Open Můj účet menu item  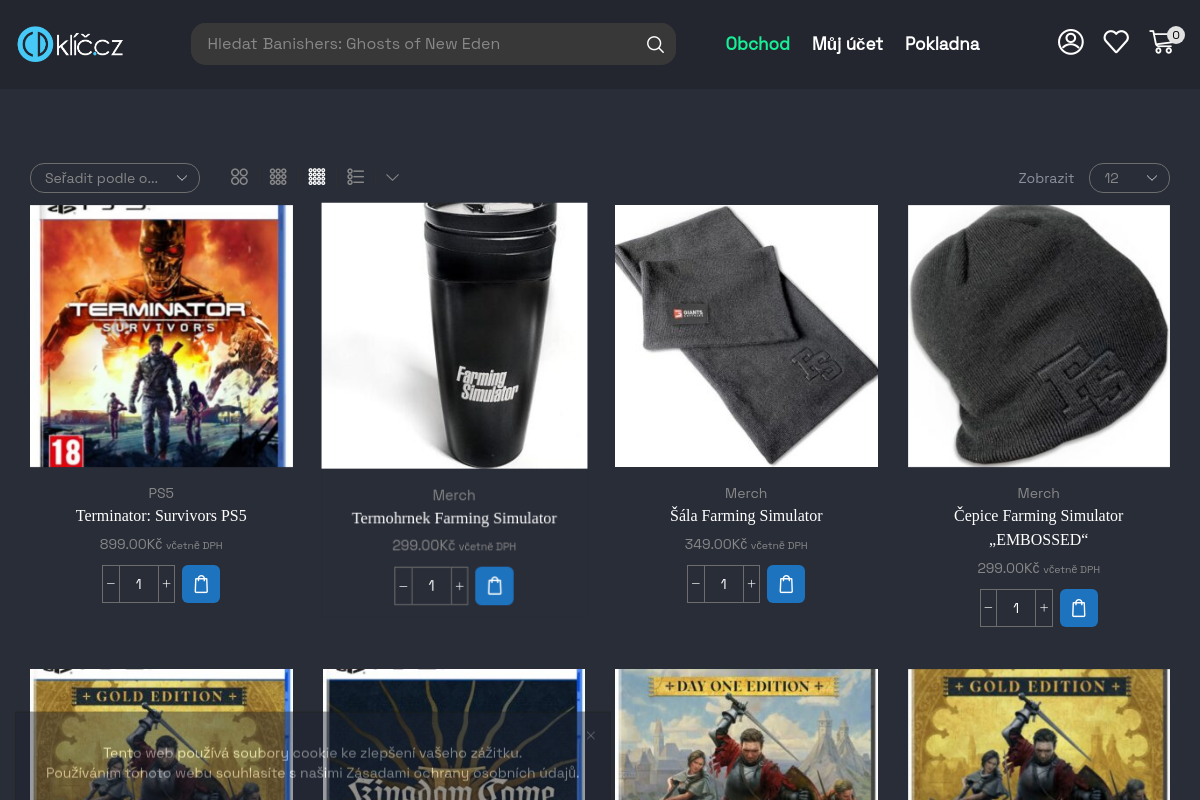pyautogui.click(x=847, y=44)
